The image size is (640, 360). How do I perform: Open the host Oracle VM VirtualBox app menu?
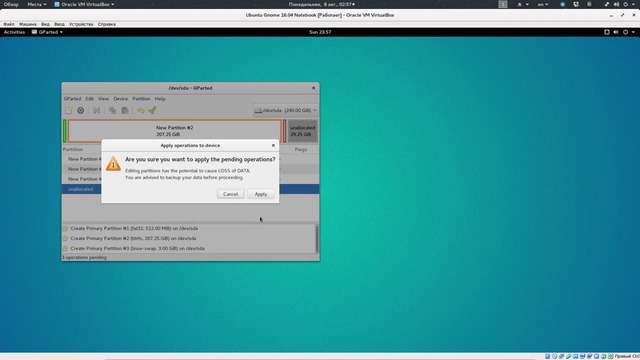pos(84,4)
